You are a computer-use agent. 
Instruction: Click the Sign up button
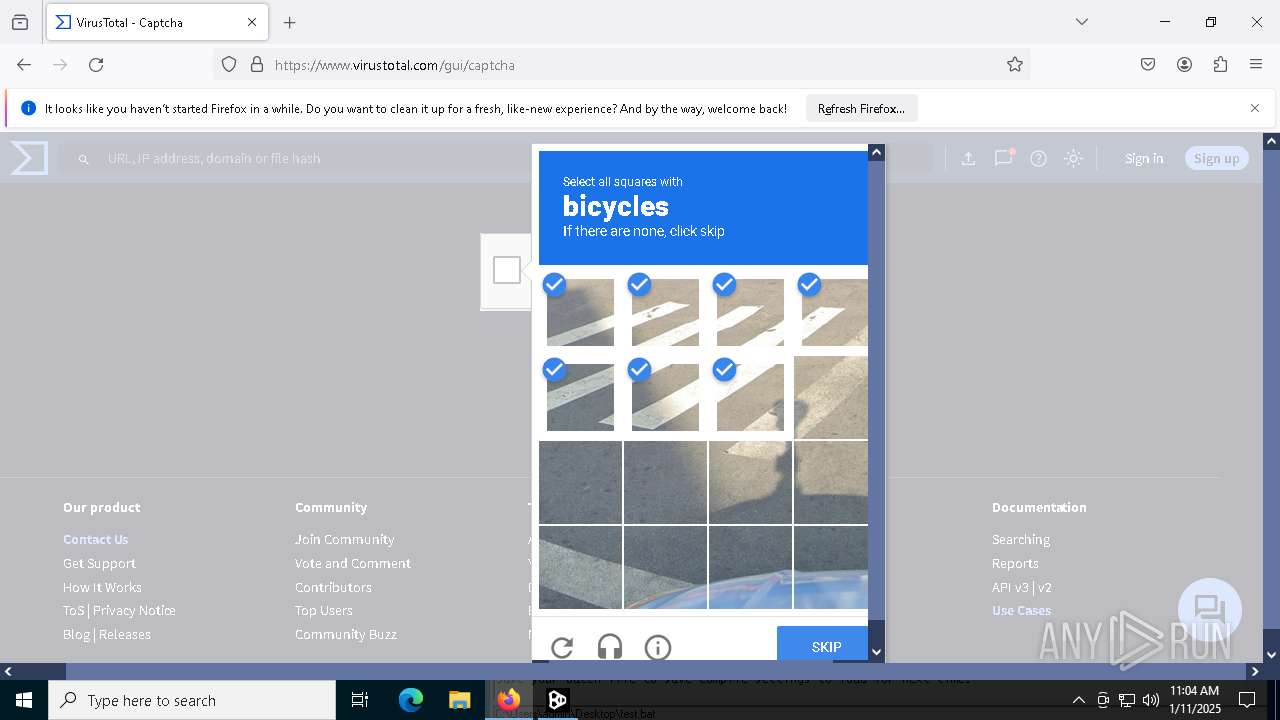click(1216, 158)
